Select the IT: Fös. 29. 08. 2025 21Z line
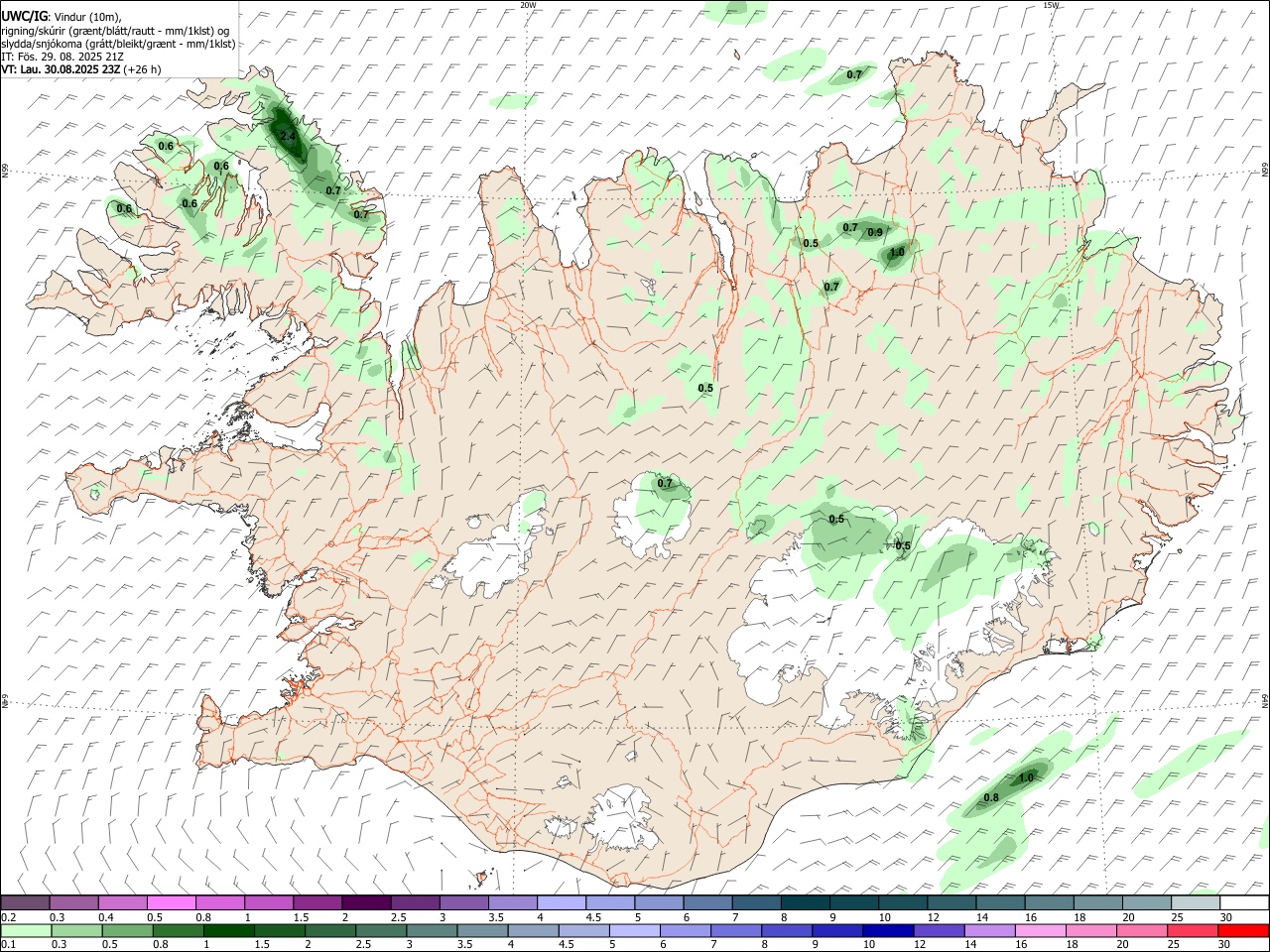Image resolution: width=1270 pixels, height=952 pixels. point(63,57)
